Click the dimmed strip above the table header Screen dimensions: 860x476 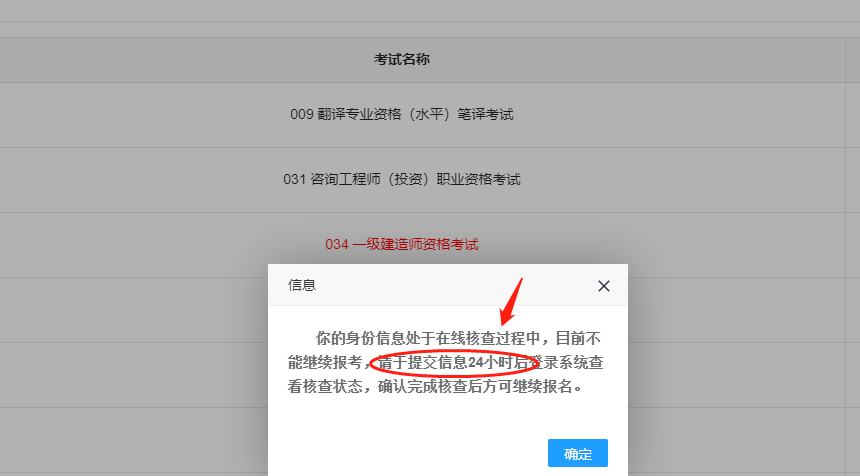[x=430, y=30]
